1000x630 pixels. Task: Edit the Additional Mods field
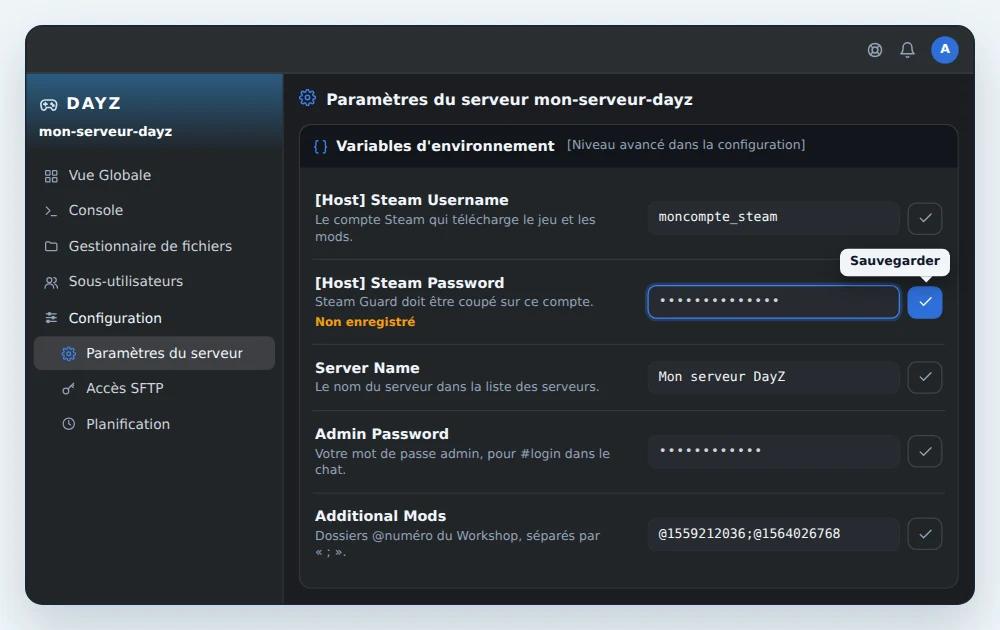tap(774, 534)
